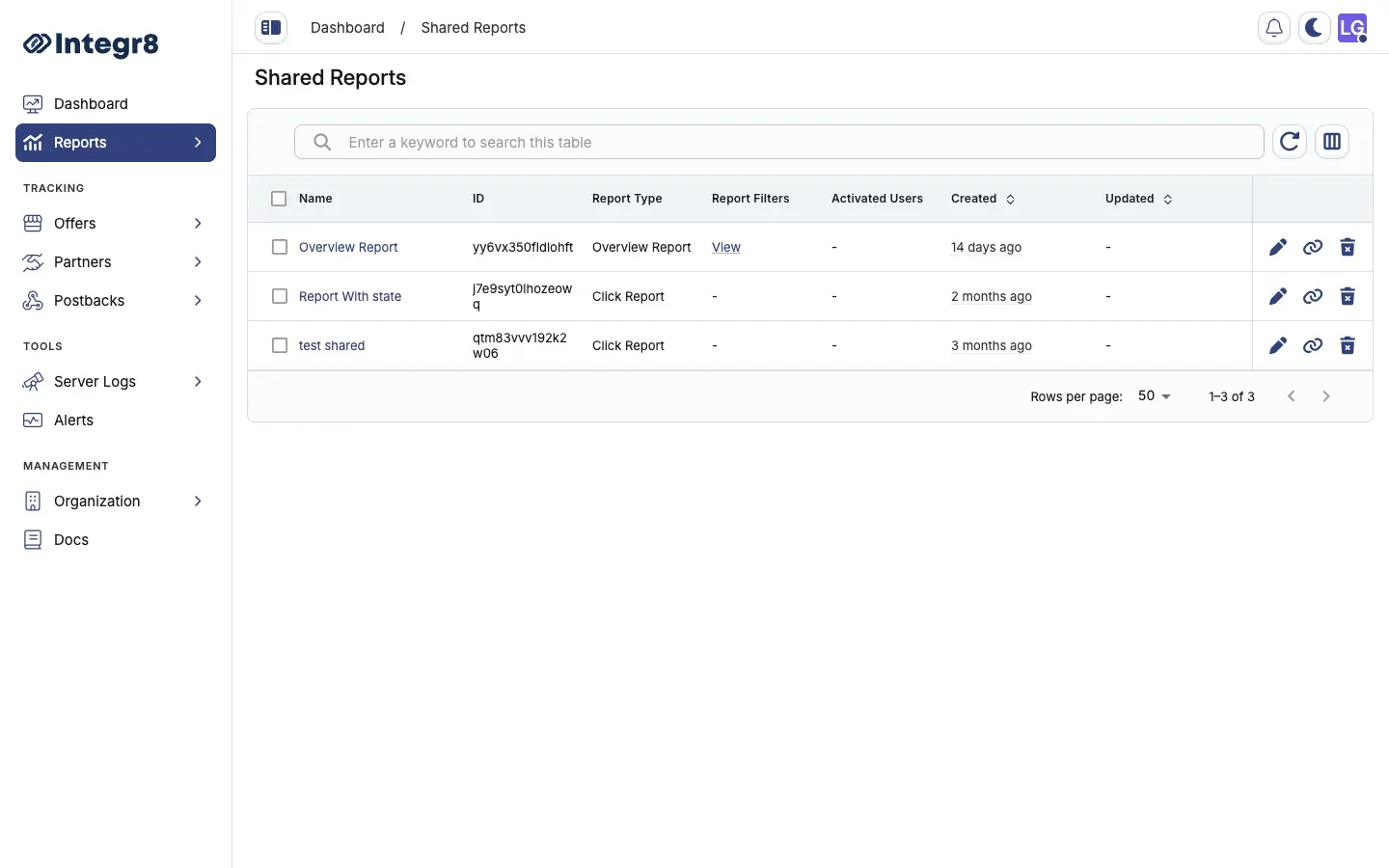Click the '14 days ago' created cell
This screenshot has height=868, width=1389.
click(x=986, y=247)
